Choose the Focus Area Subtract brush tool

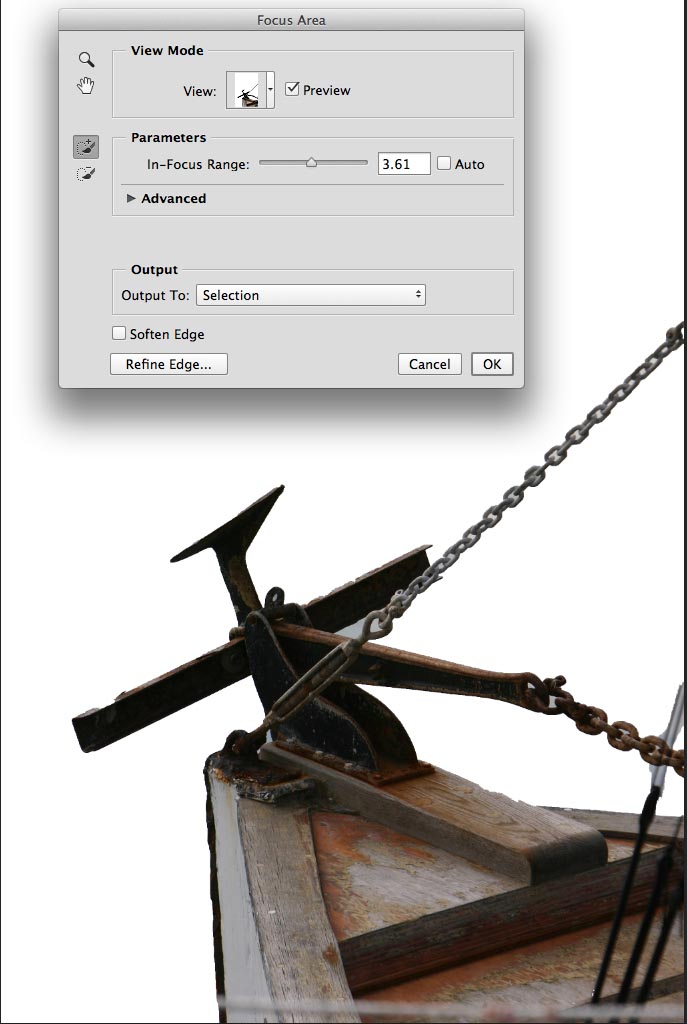[86, 174]
